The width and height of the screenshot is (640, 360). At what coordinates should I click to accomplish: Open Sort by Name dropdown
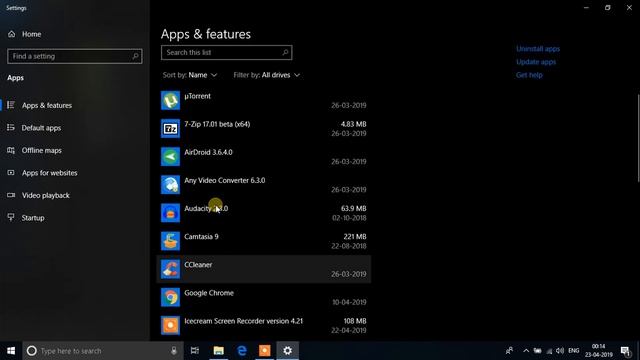190,75
